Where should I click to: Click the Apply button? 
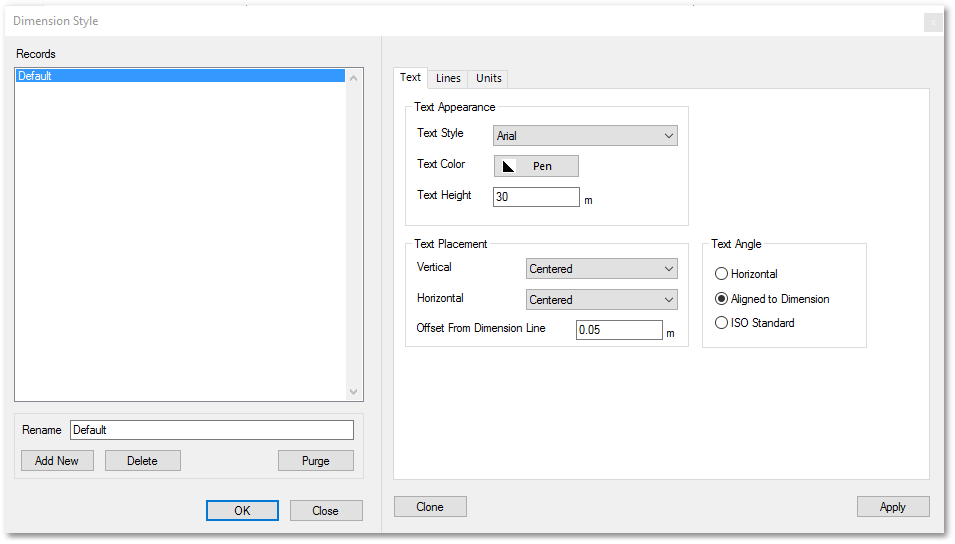coord(893,507)
